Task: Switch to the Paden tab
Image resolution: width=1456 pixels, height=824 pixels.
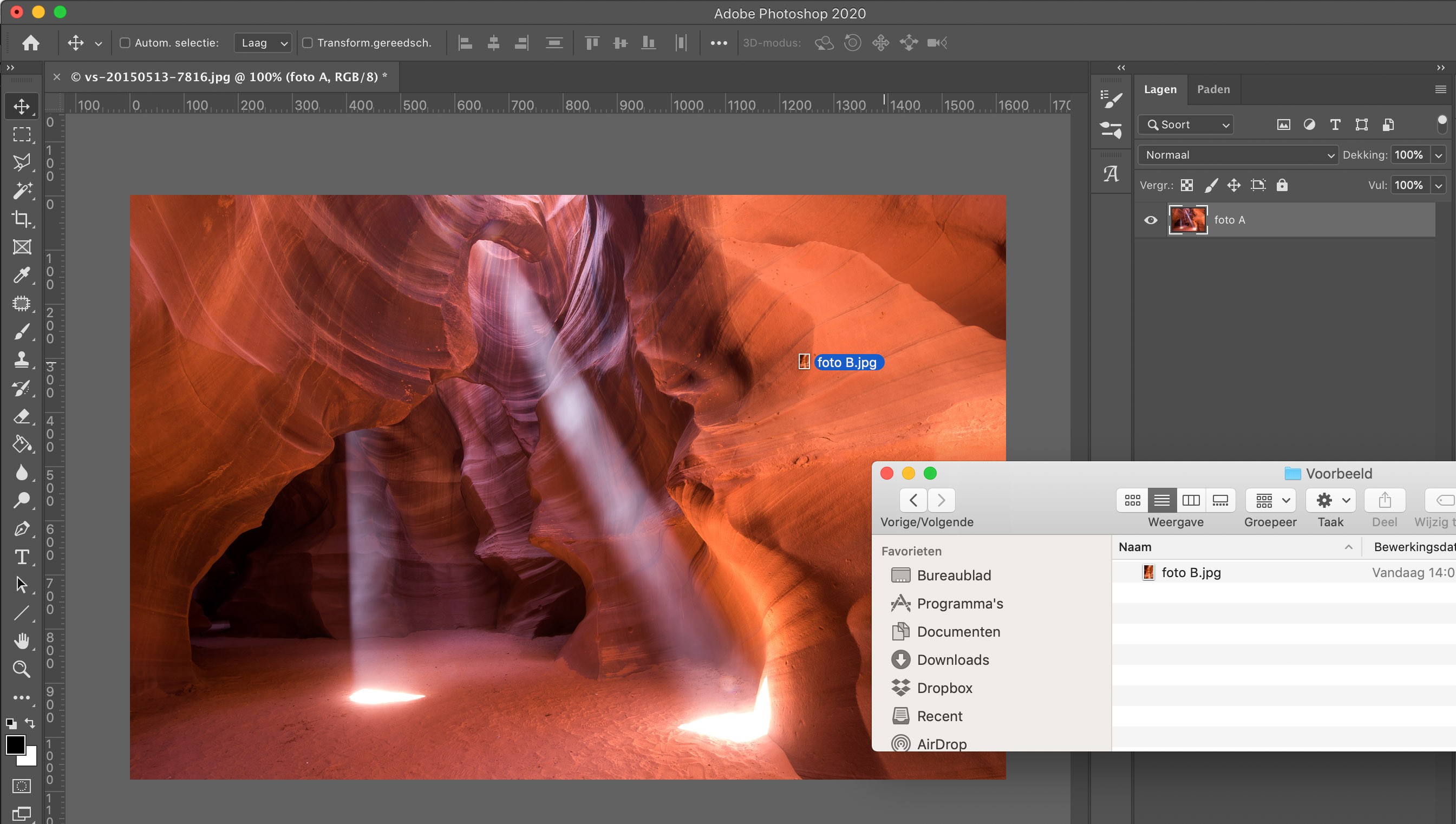Action: pos(1213,89)
